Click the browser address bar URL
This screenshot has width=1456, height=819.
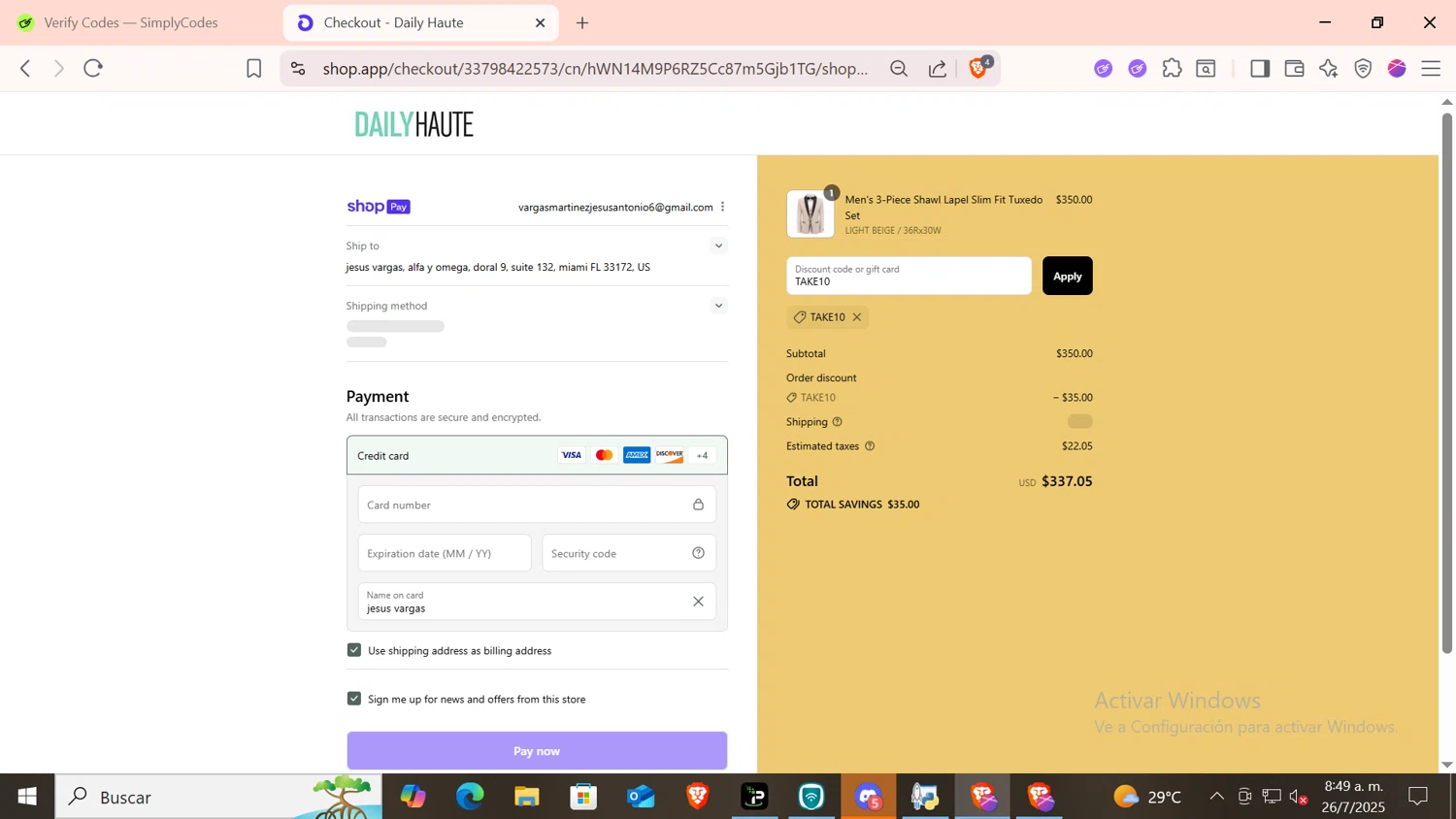click(x=595, y=68)
